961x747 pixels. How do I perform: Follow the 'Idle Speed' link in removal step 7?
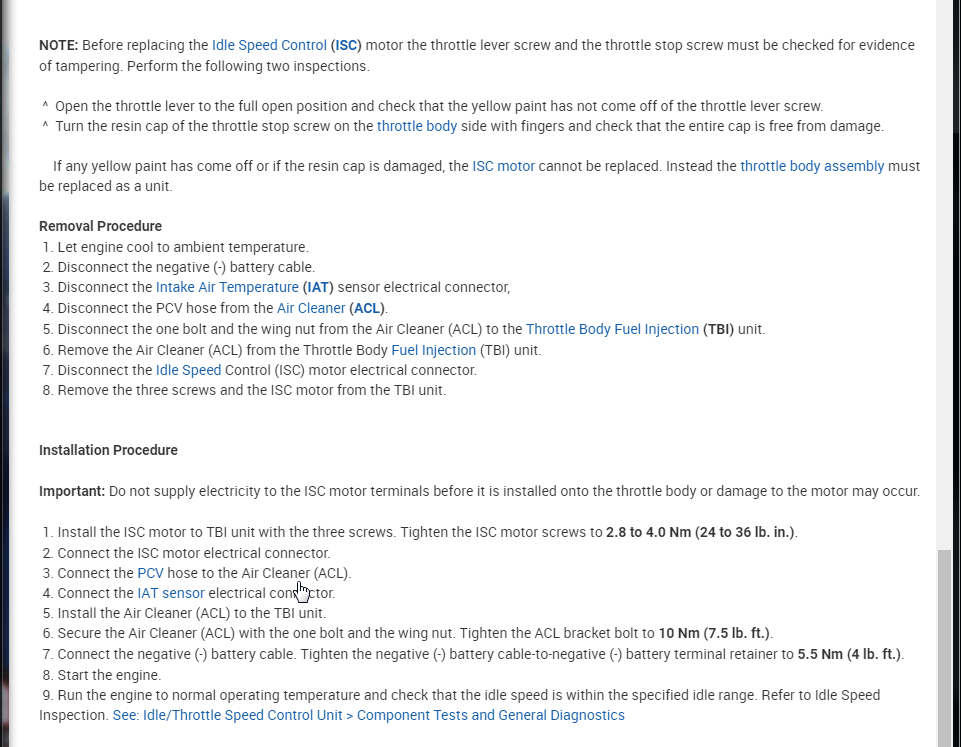click(x=188, y=370)
